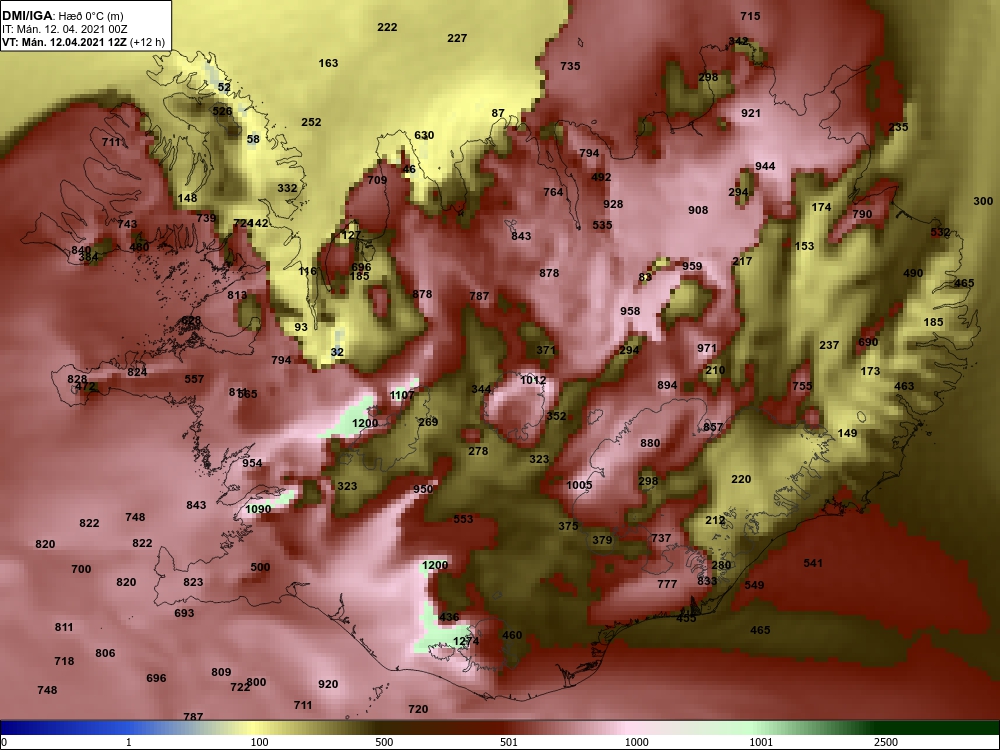This screenshot has height=750, width=1000.
Task: Click the map value 332
Action: pyautogui.click(x=287, y=188)
